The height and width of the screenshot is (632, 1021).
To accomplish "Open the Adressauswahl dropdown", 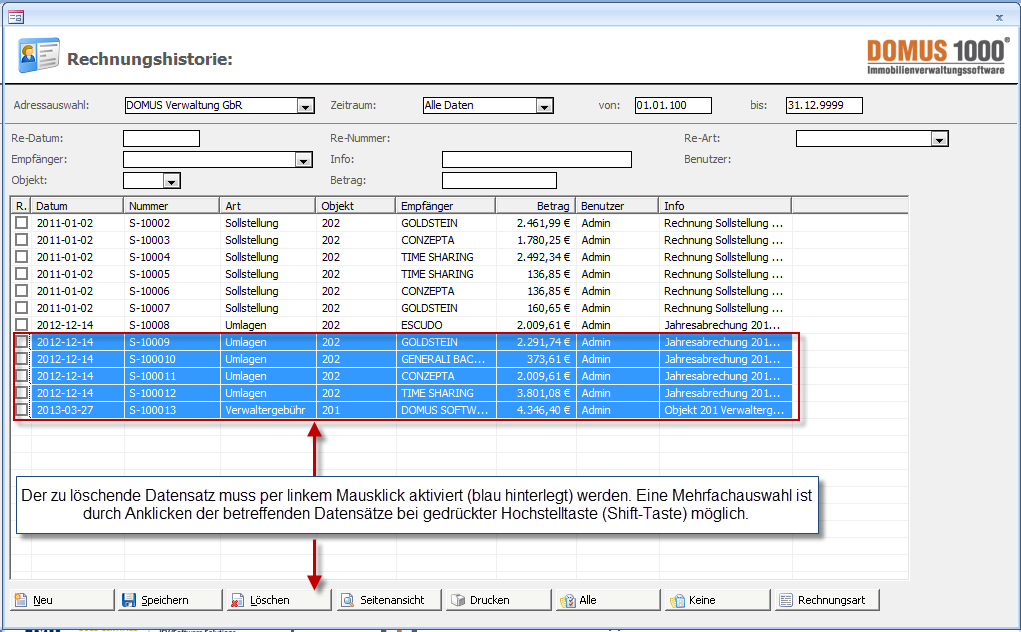I will pos(305,106).
